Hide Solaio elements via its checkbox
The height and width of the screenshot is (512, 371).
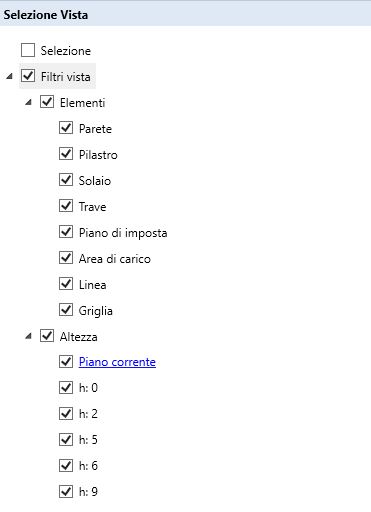click(x=66, y=180)
